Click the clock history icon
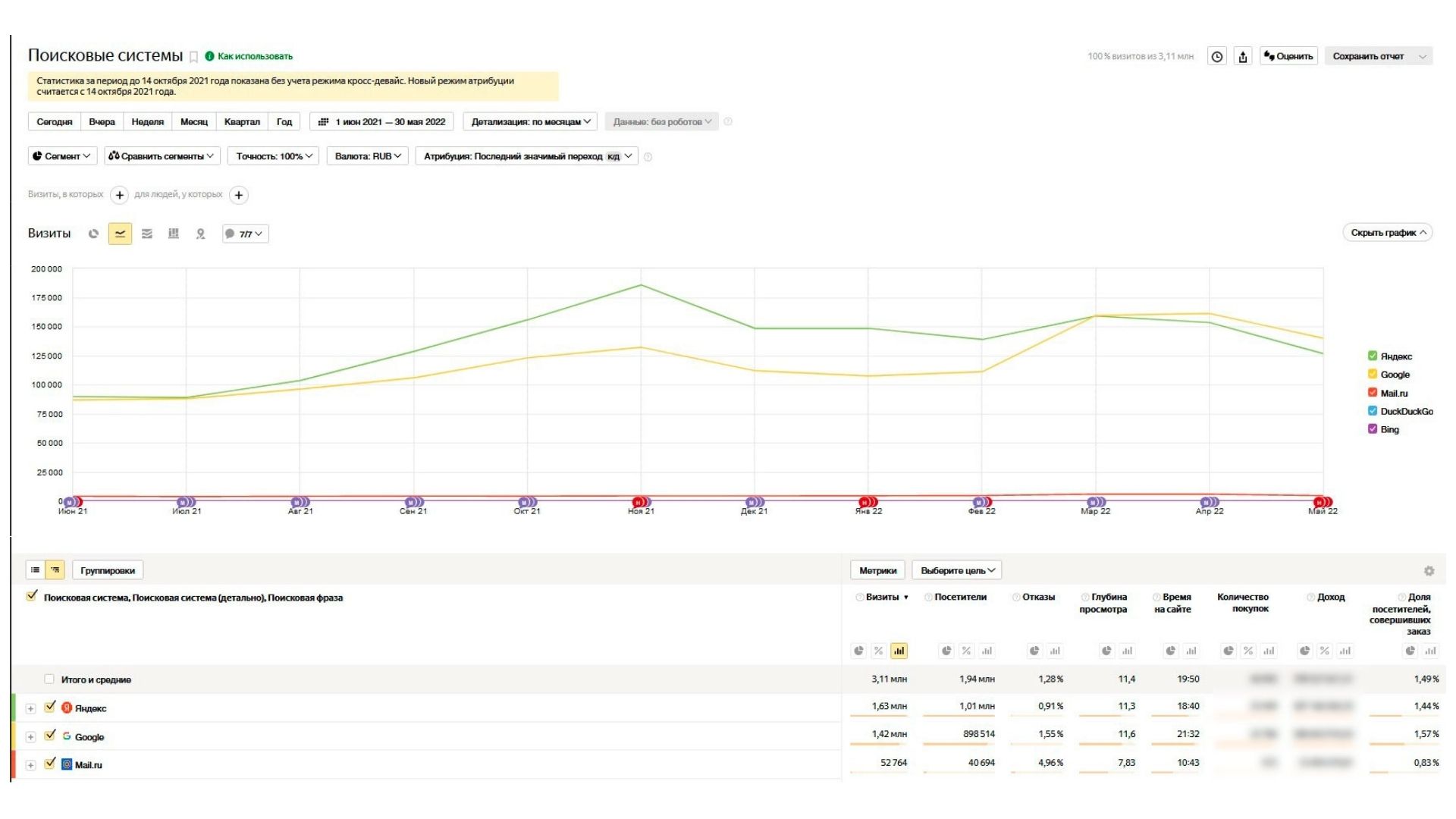The width and height of the screenshot is (1456, 819). point(1217,56)
